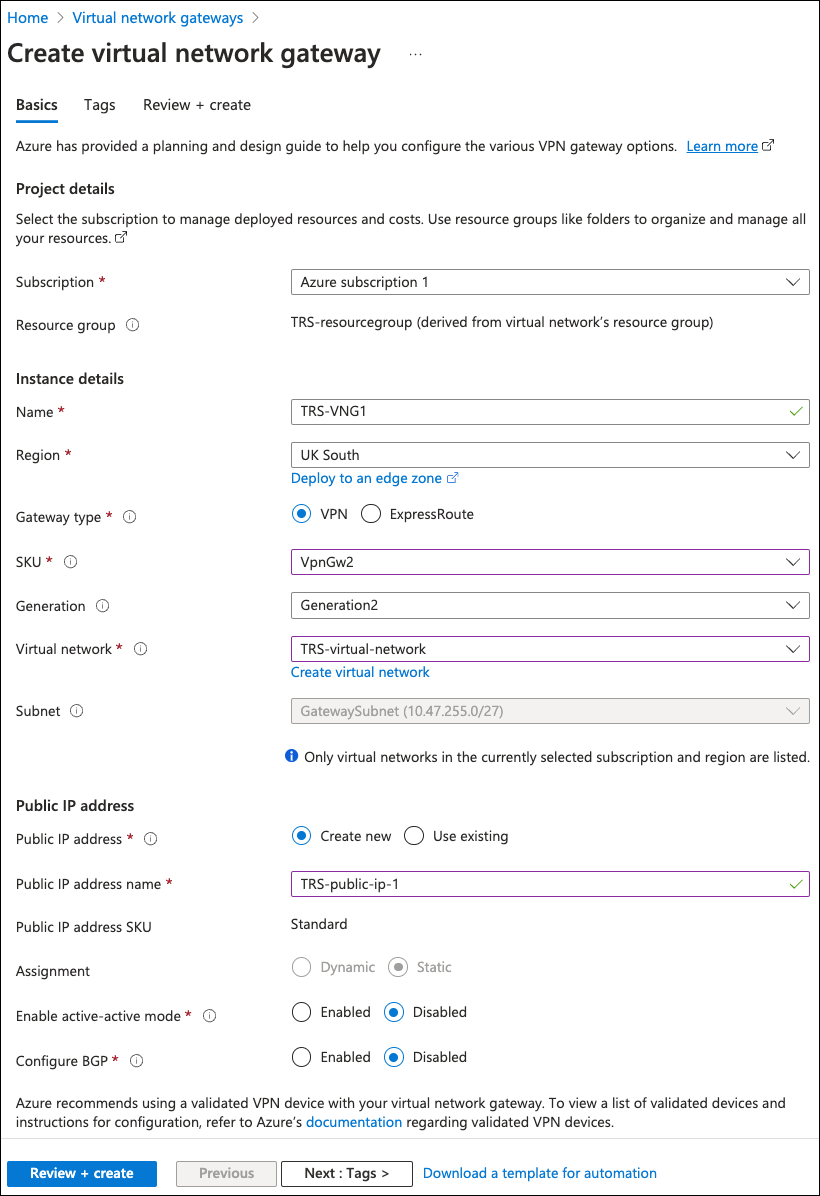Image resolution: width=820 pixels, height=1196 pixels.
Task: Click the Subnet info icon
Action: pyautogui.click(x=77, y=711)
